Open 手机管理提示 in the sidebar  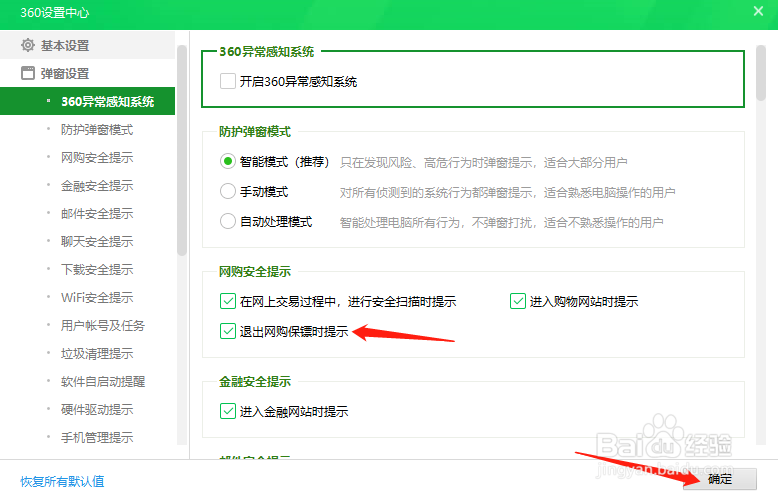pos(97,437)
